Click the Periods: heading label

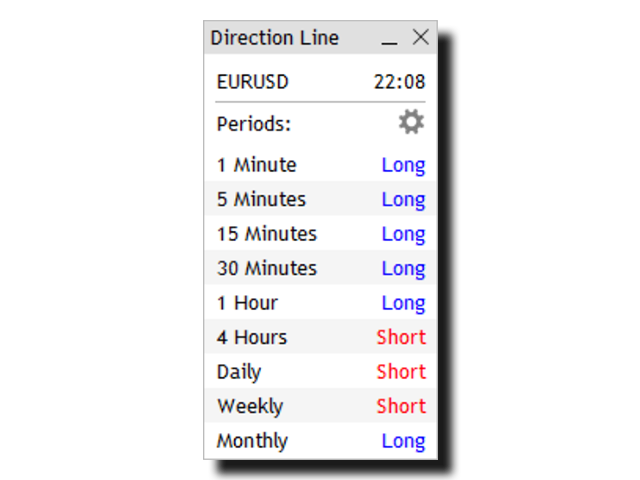[x=253, y=124]
